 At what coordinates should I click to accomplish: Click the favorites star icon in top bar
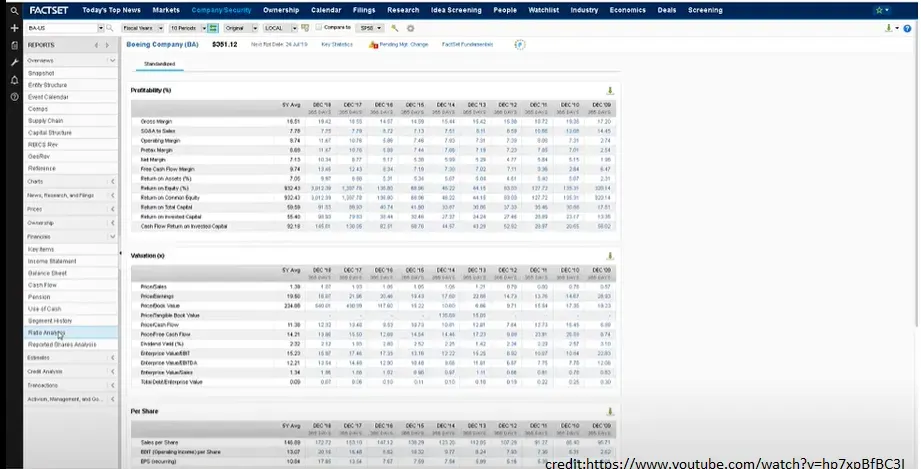click(880, 10)
